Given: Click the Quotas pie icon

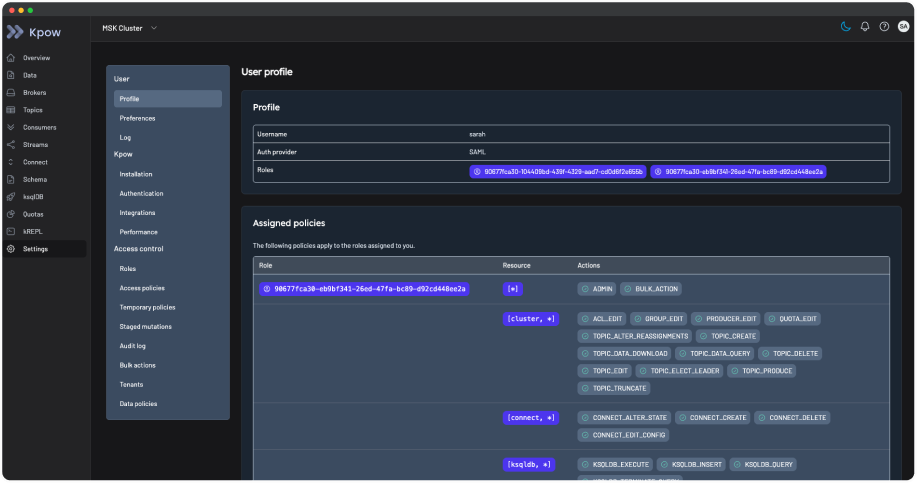Looking at the screenshot, I should tap(11, 214).
